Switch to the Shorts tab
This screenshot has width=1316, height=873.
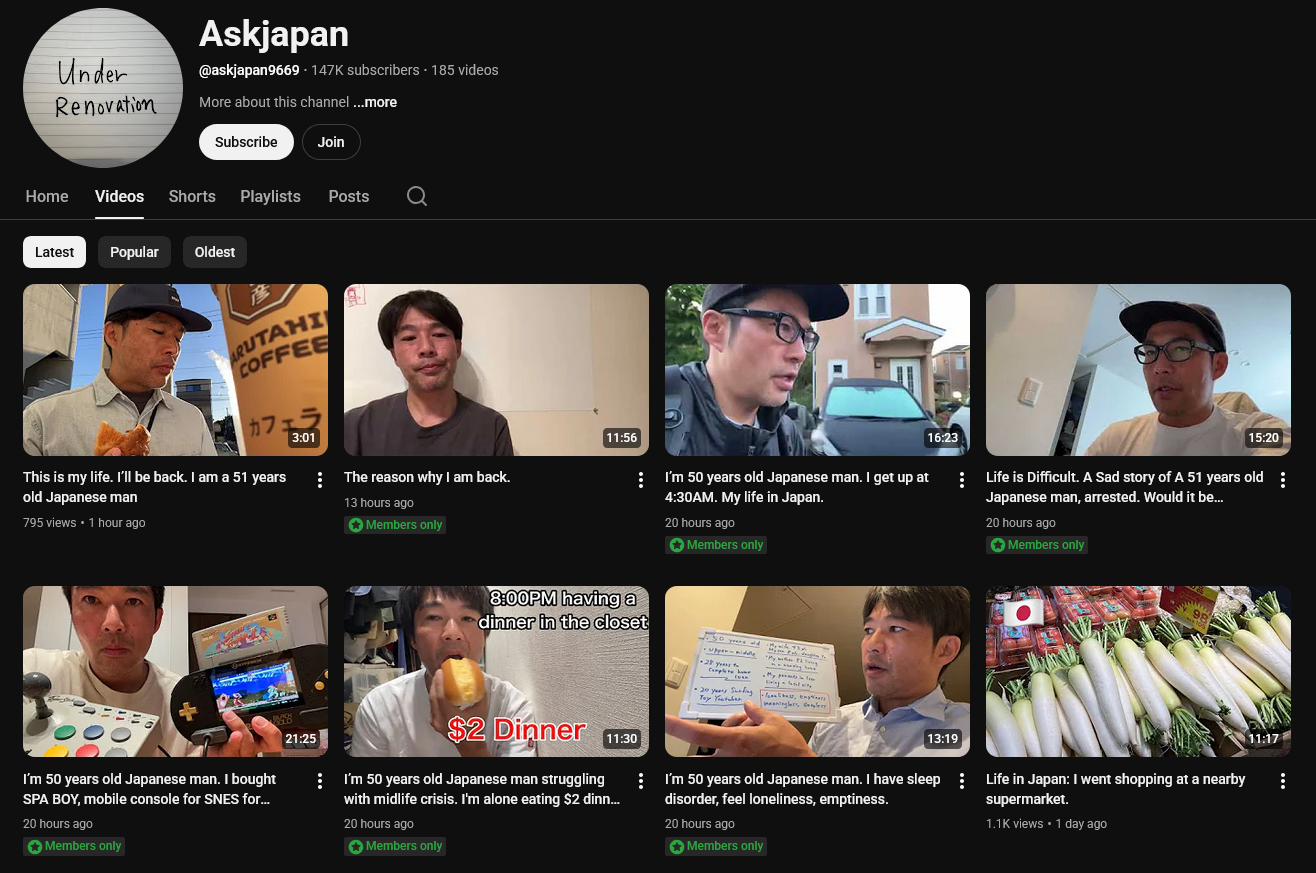pyautogui.click(x=192, y=196)
